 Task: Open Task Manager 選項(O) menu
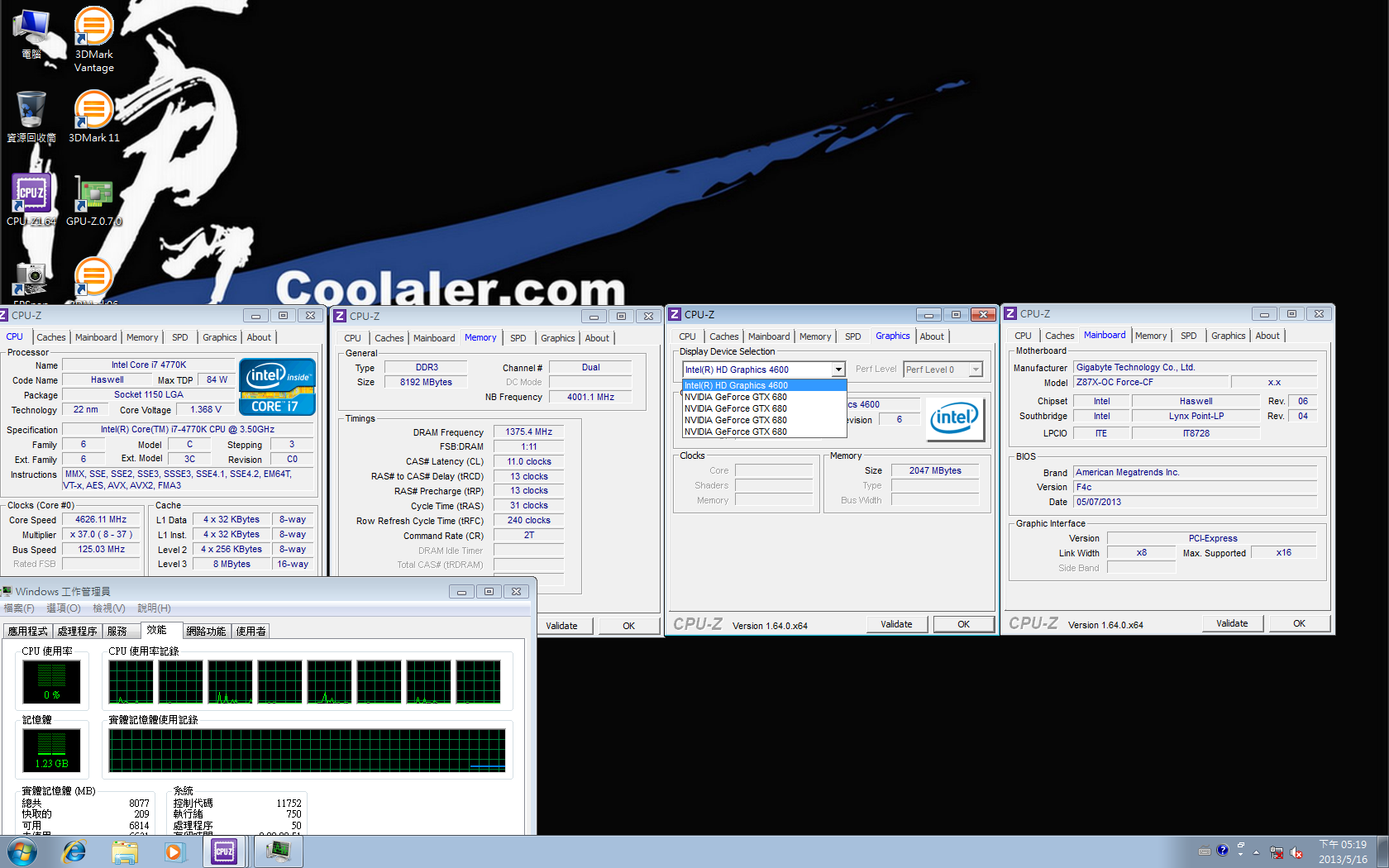point(64,608)
